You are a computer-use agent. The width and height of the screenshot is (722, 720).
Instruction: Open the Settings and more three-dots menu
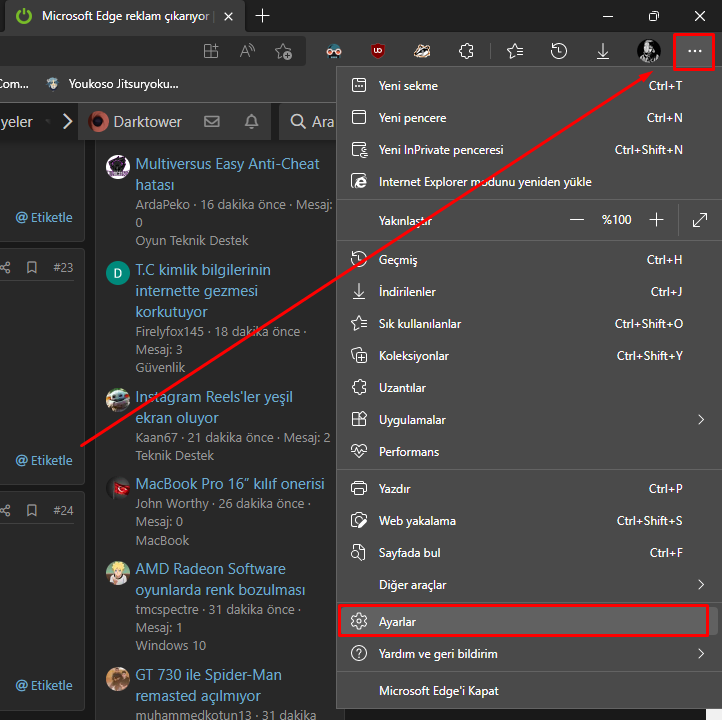point(694,51)
